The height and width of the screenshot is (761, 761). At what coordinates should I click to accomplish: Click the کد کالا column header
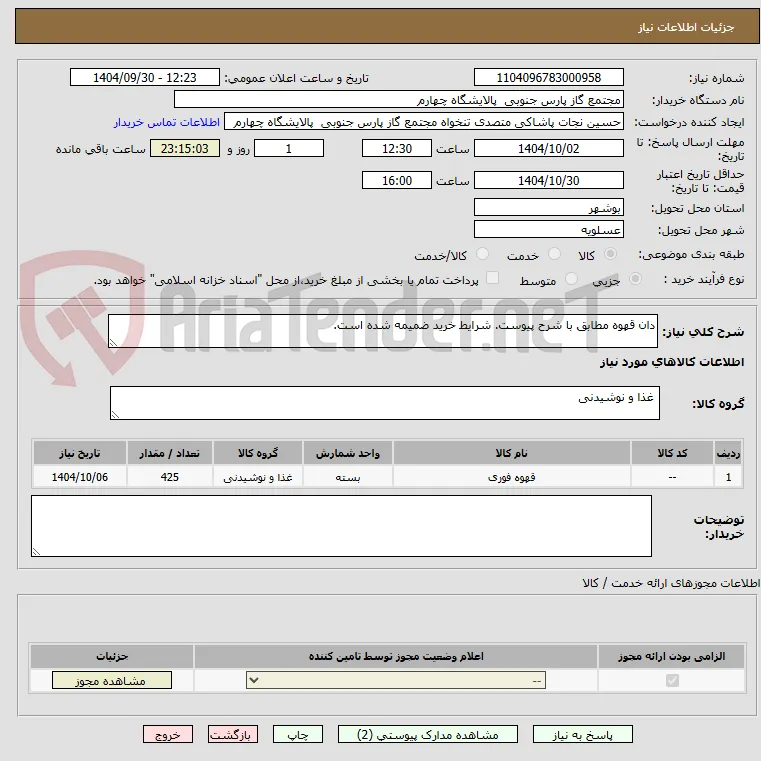coord(672,453)
